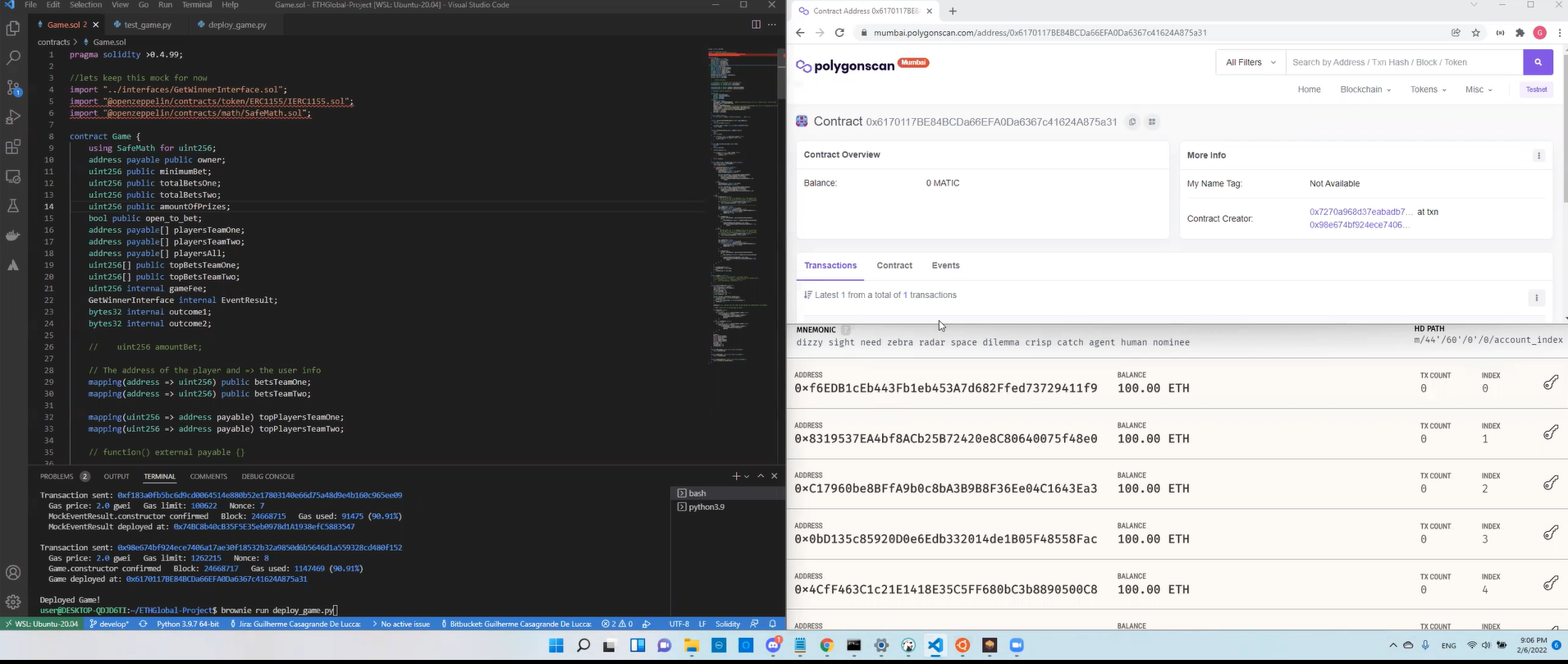The width and height of the screenshot is (1568, 664).
Task: Share this page from Chrome address bar
Action: click(x=1456, y=33)
